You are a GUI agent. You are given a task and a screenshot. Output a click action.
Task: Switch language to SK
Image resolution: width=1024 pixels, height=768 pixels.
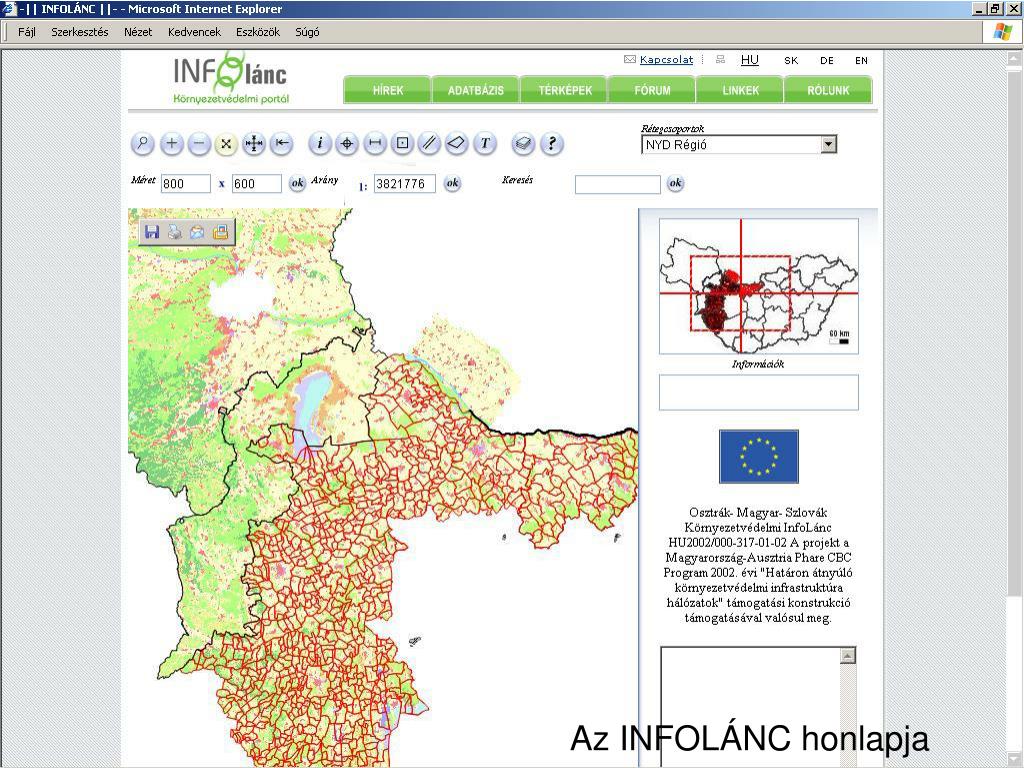coord(791,60)
